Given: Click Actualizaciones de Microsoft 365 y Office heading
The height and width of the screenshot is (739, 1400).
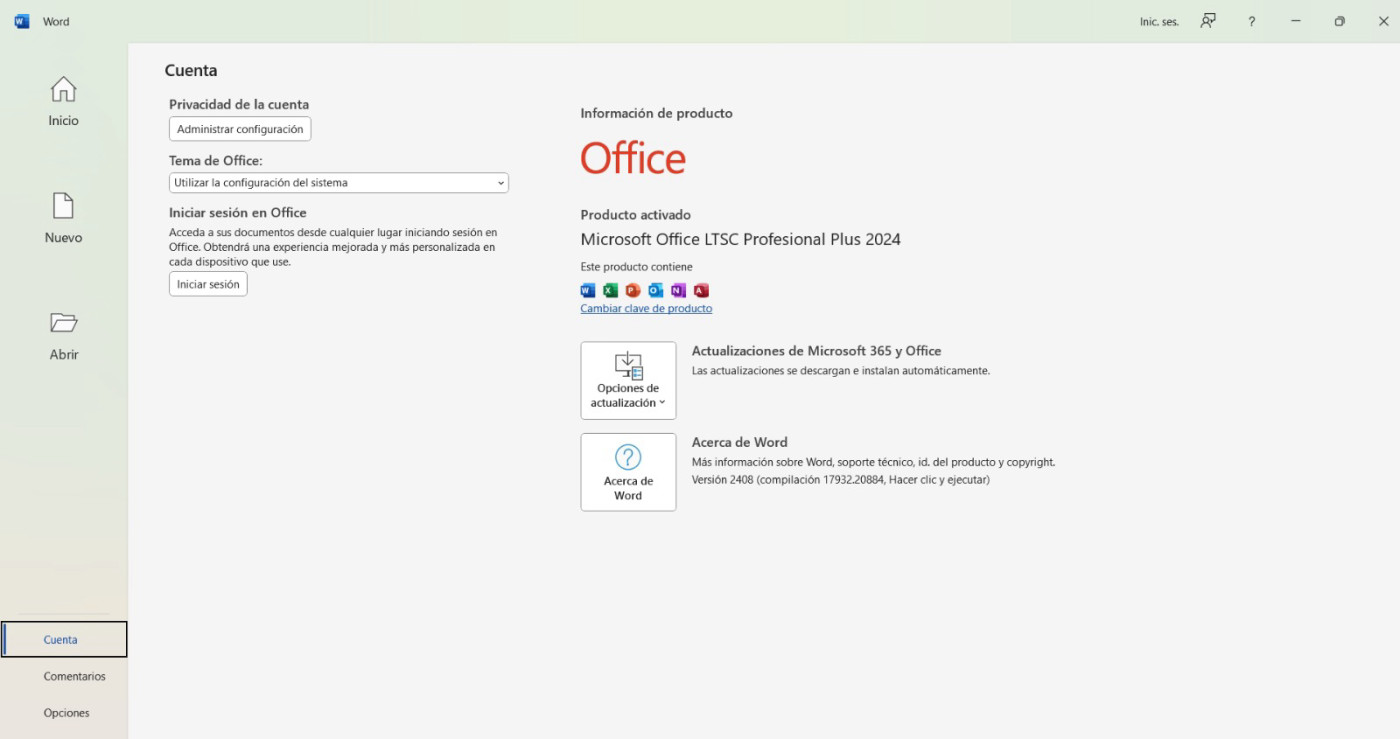Looking at the screenshot, I should (x=816, y=351).
